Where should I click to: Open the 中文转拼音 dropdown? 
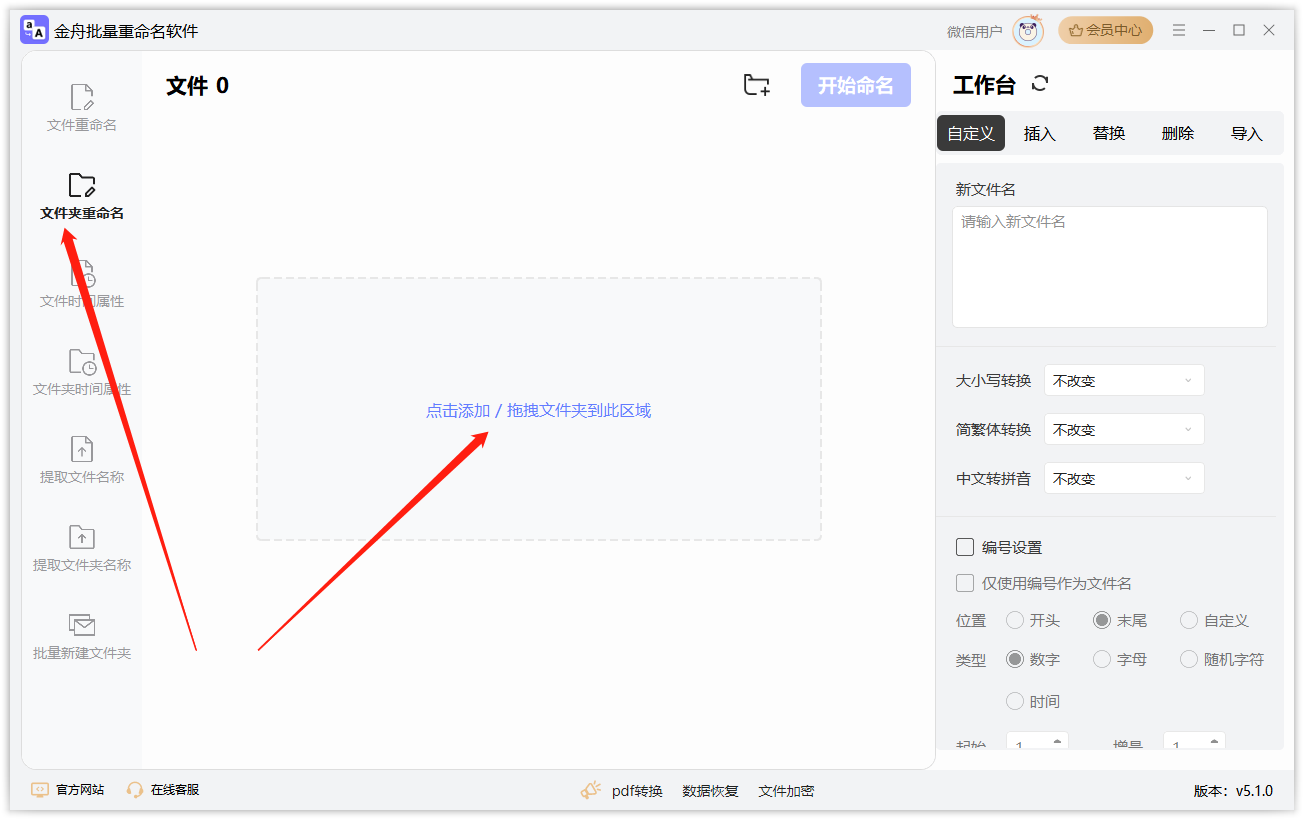tap(1124, 477)
